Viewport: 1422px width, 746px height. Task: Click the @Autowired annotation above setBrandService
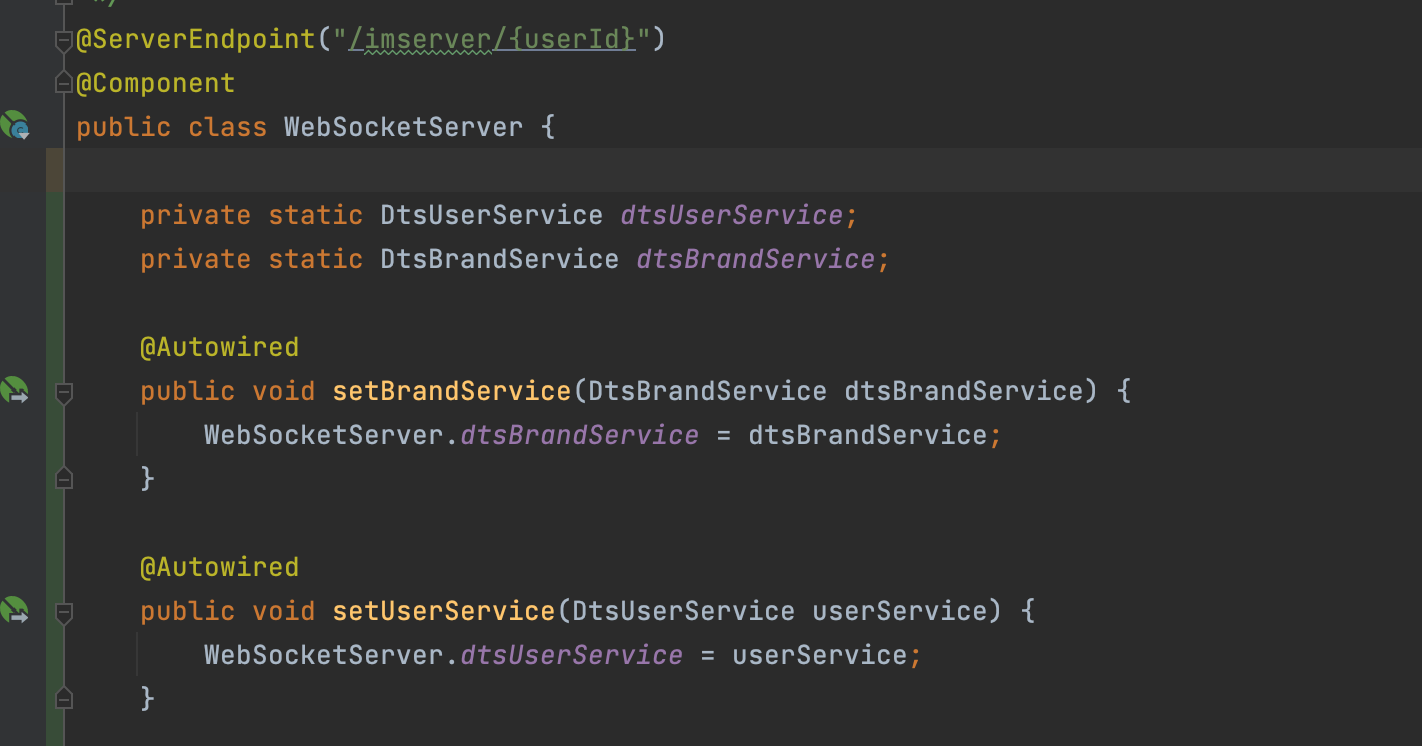click(x=220, y=347)
